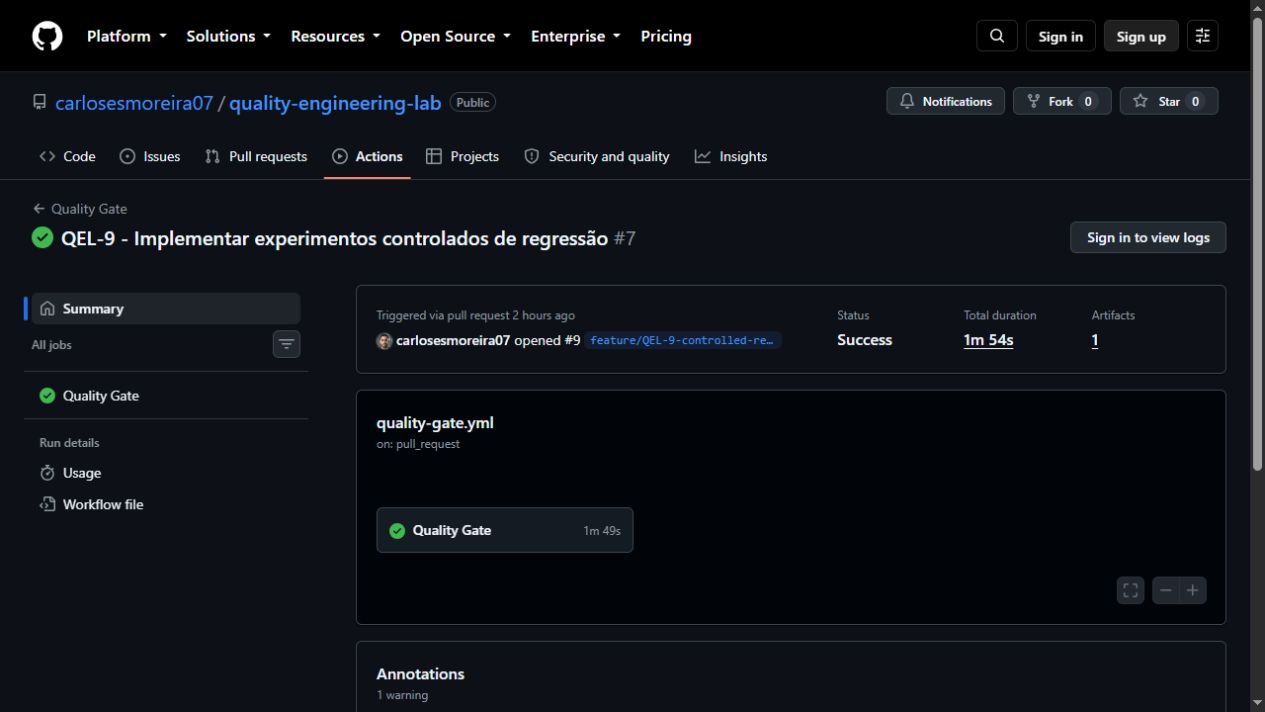Click the Notifications button
Image resolution: width=1265 pixels, height=712 pixels.
[945, 101]
